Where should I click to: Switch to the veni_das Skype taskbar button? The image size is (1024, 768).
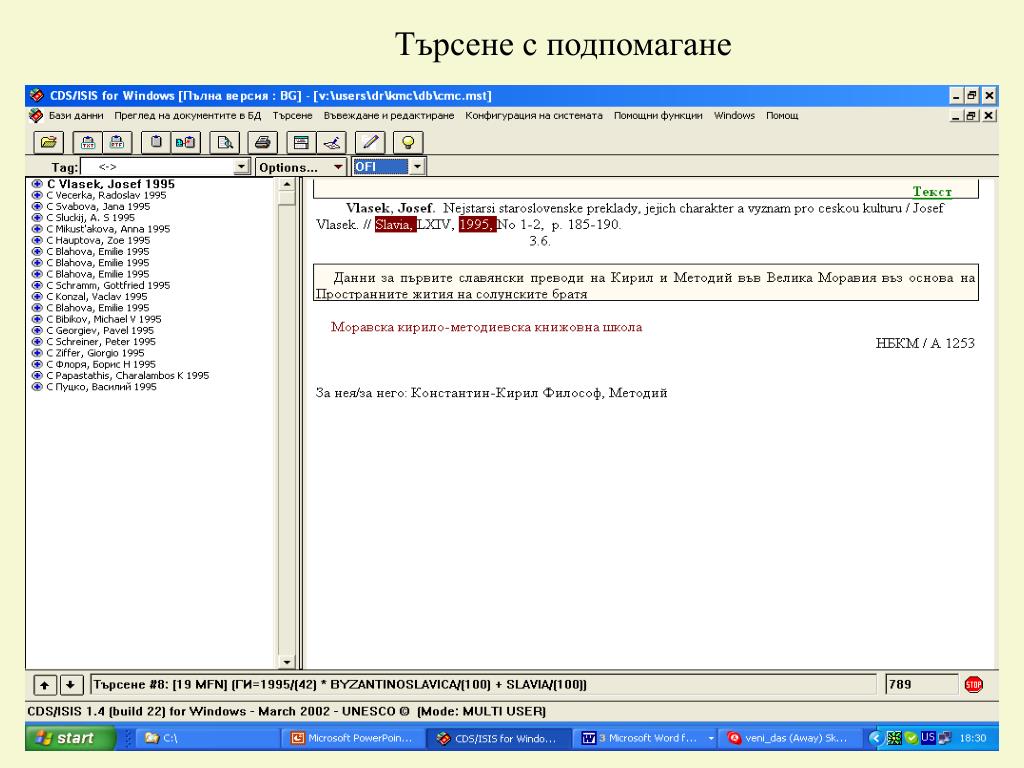tap(789, 738)
